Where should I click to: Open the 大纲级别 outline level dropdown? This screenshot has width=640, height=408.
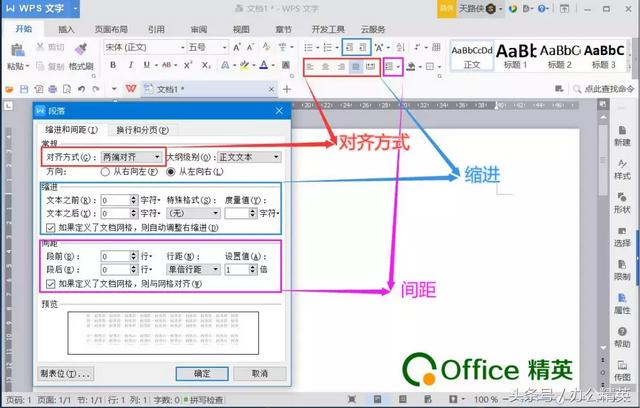pos(249,157)
